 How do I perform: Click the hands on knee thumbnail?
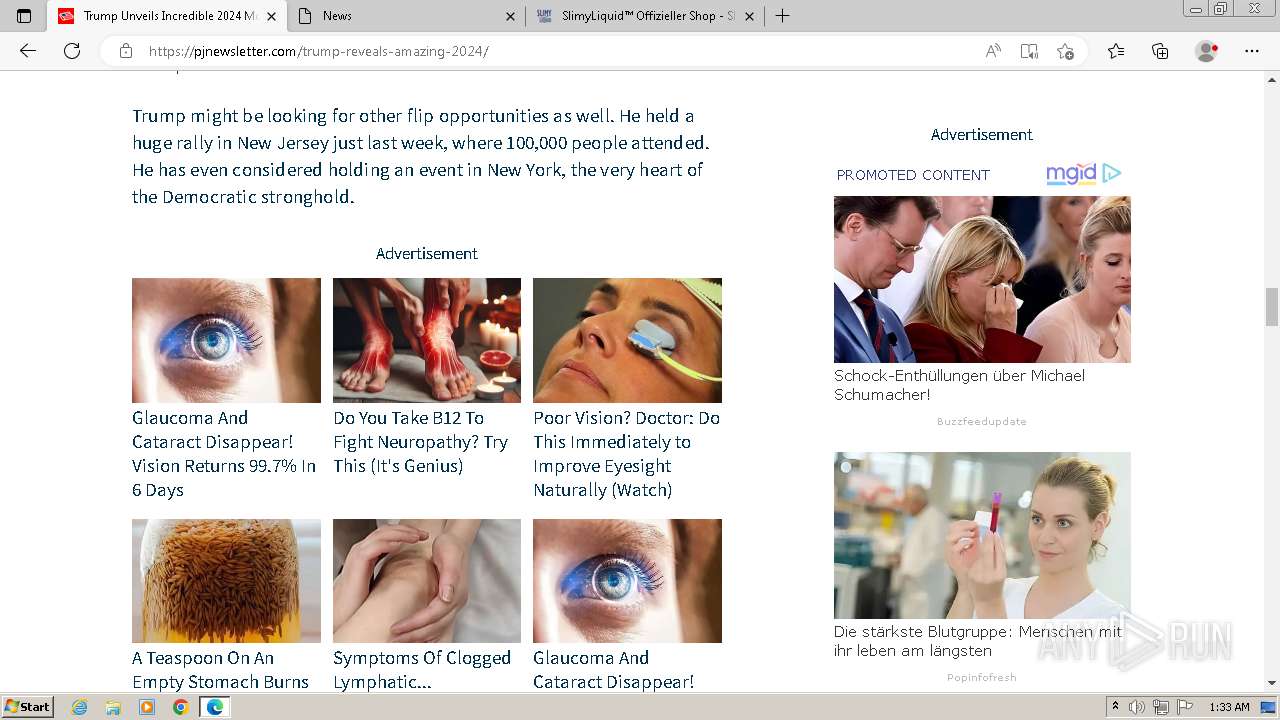click(427, 581)
